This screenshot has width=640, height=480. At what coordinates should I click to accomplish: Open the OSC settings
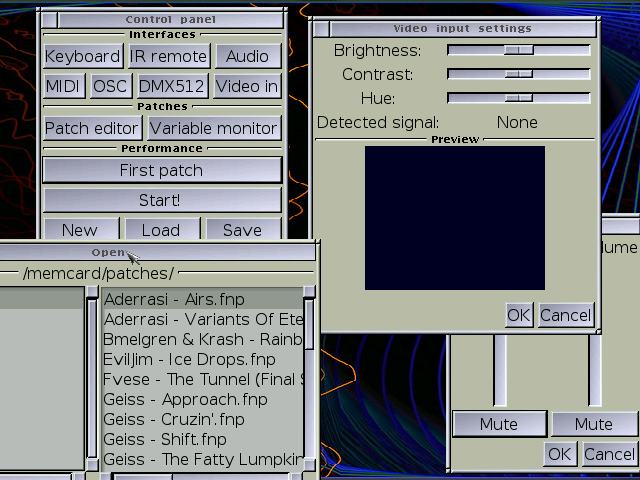[110, 86]
